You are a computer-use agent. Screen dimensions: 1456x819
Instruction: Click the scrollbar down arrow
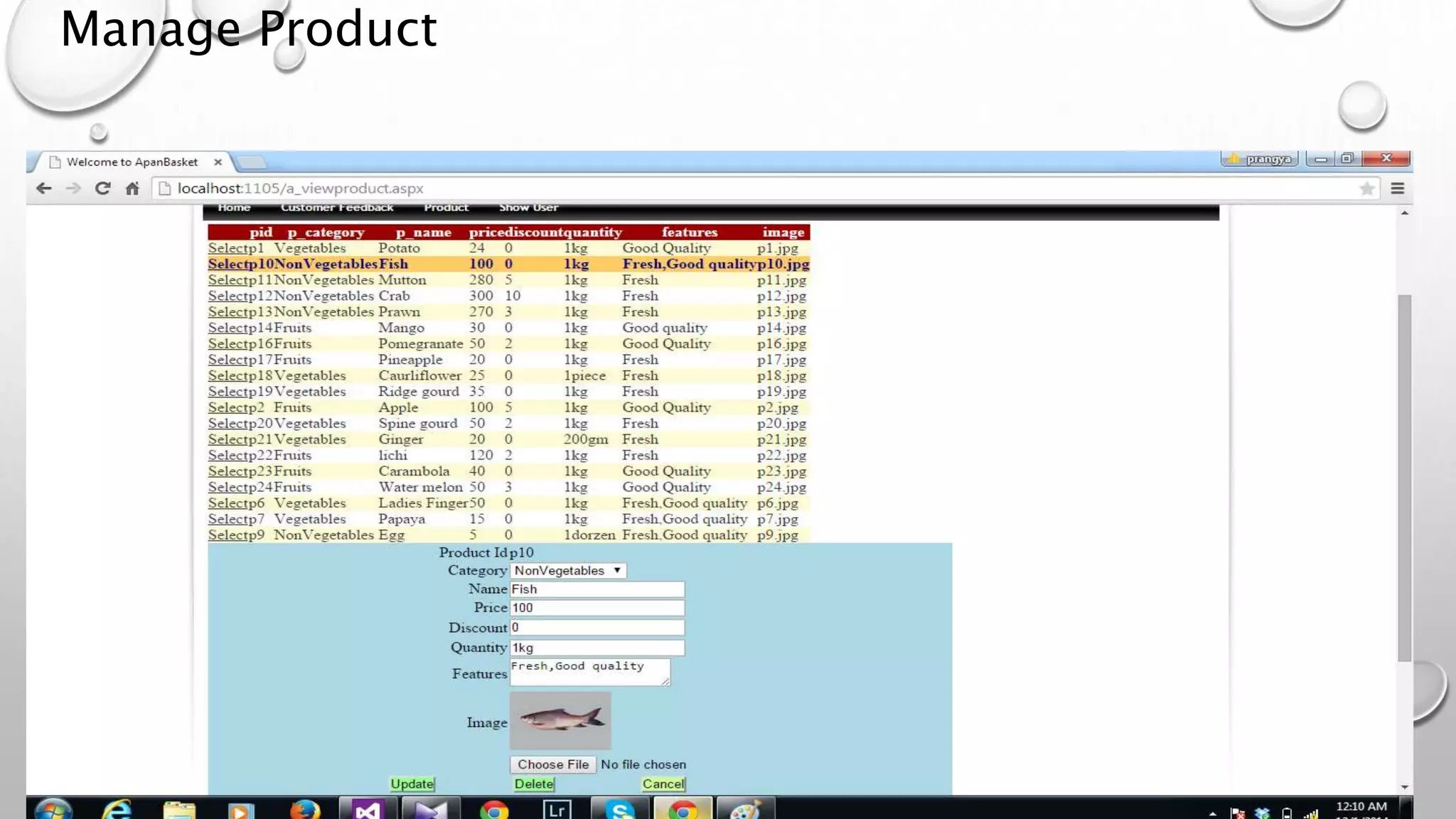click(1404, 787)
